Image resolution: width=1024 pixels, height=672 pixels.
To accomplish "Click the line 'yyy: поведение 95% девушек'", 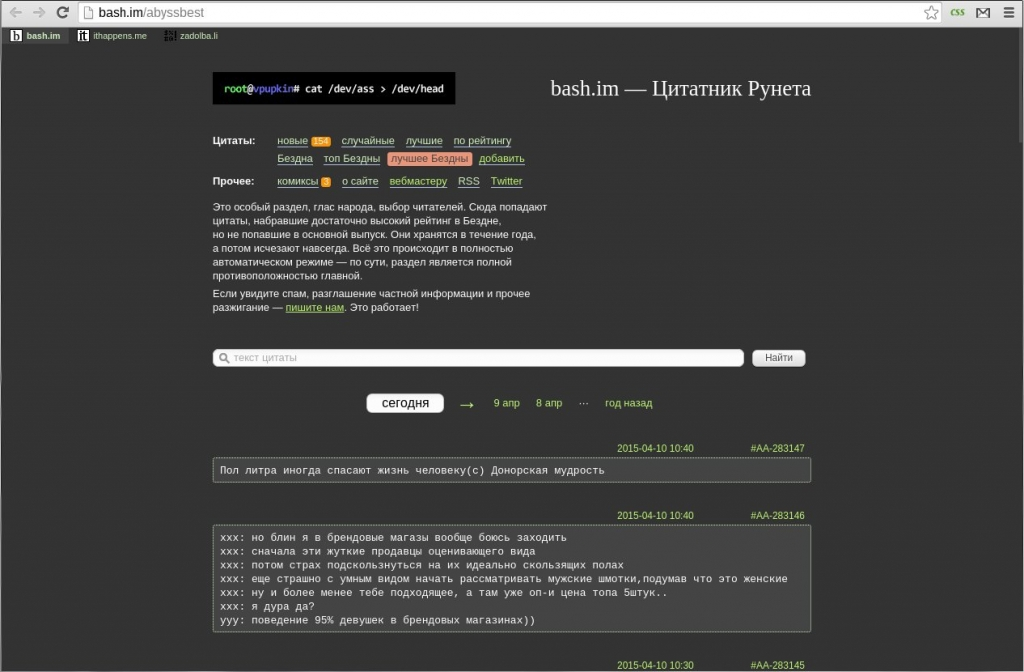I will 377,620.
